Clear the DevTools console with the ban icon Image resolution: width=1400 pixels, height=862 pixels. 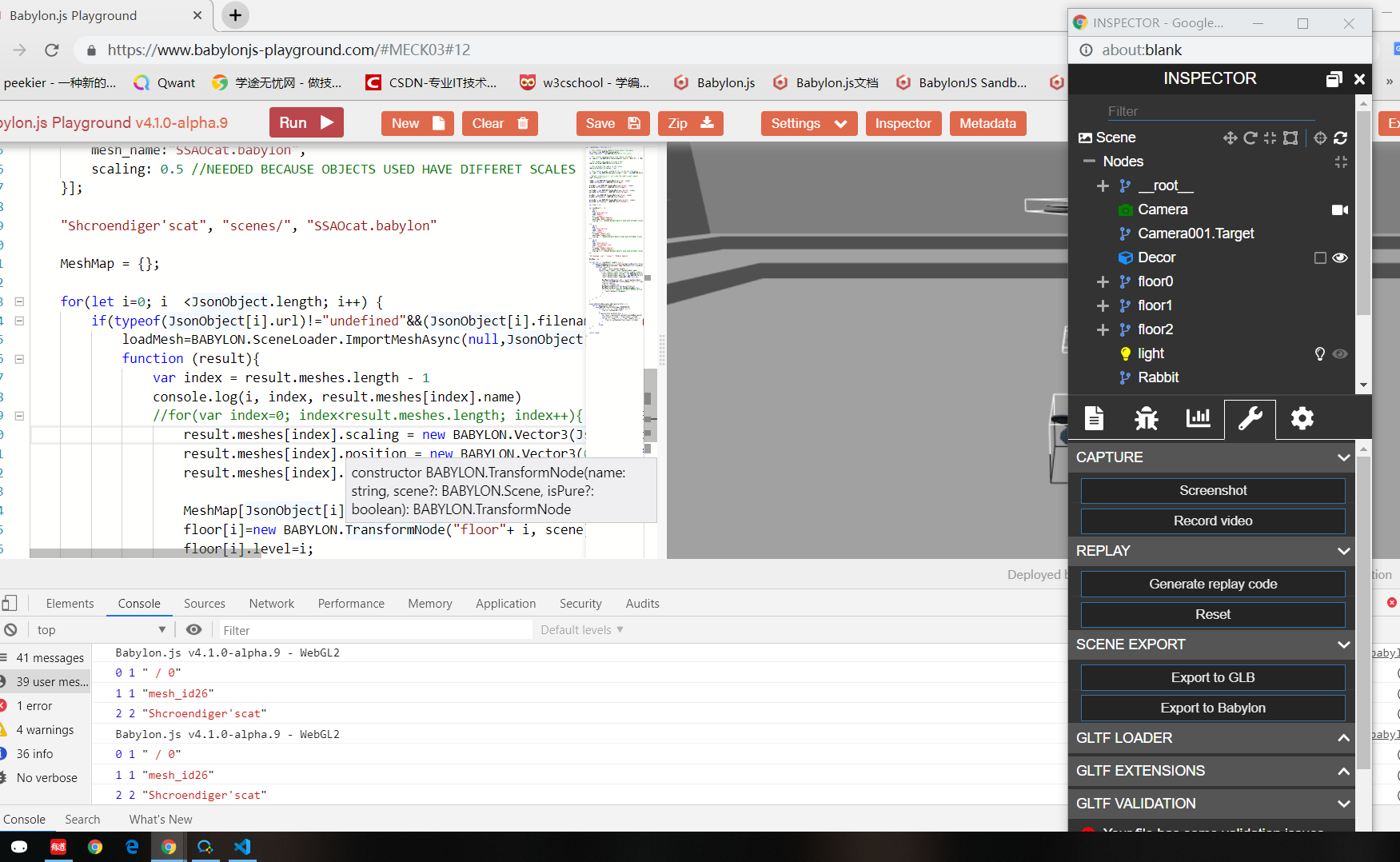click(x=10, y=630)
